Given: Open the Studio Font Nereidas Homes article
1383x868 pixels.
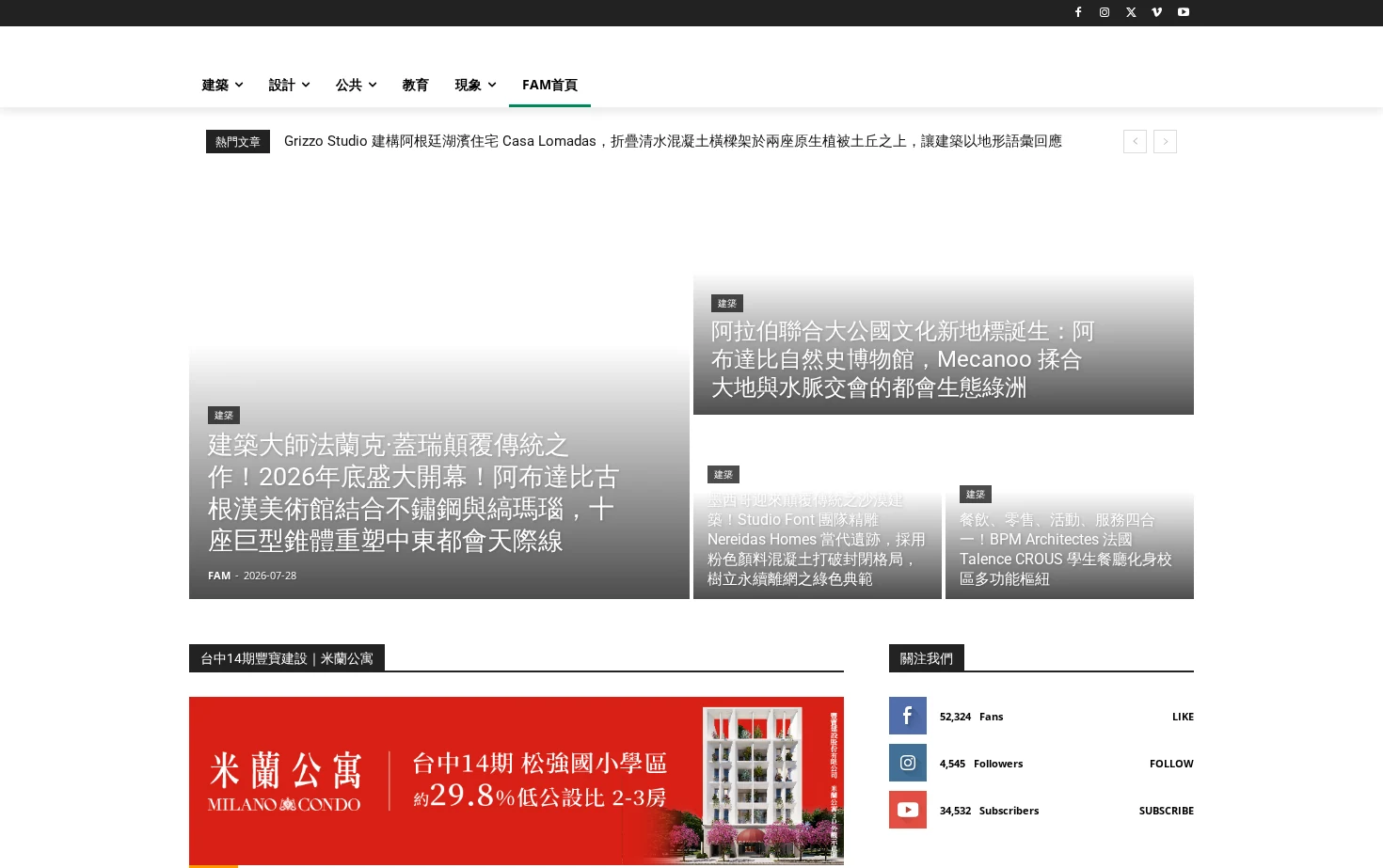Looking at the screenshot, I should click(817, 540).
